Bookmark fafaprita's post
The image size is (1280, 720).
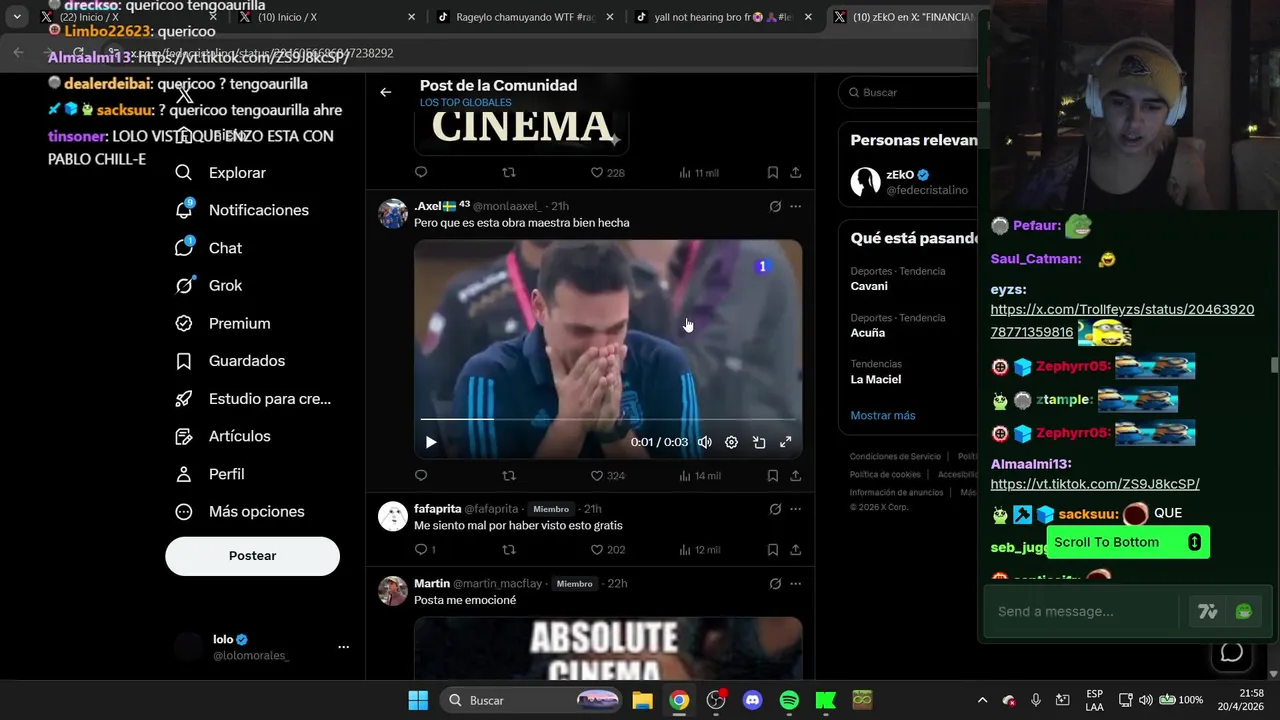pyautogui.click(x=773, y=550)
